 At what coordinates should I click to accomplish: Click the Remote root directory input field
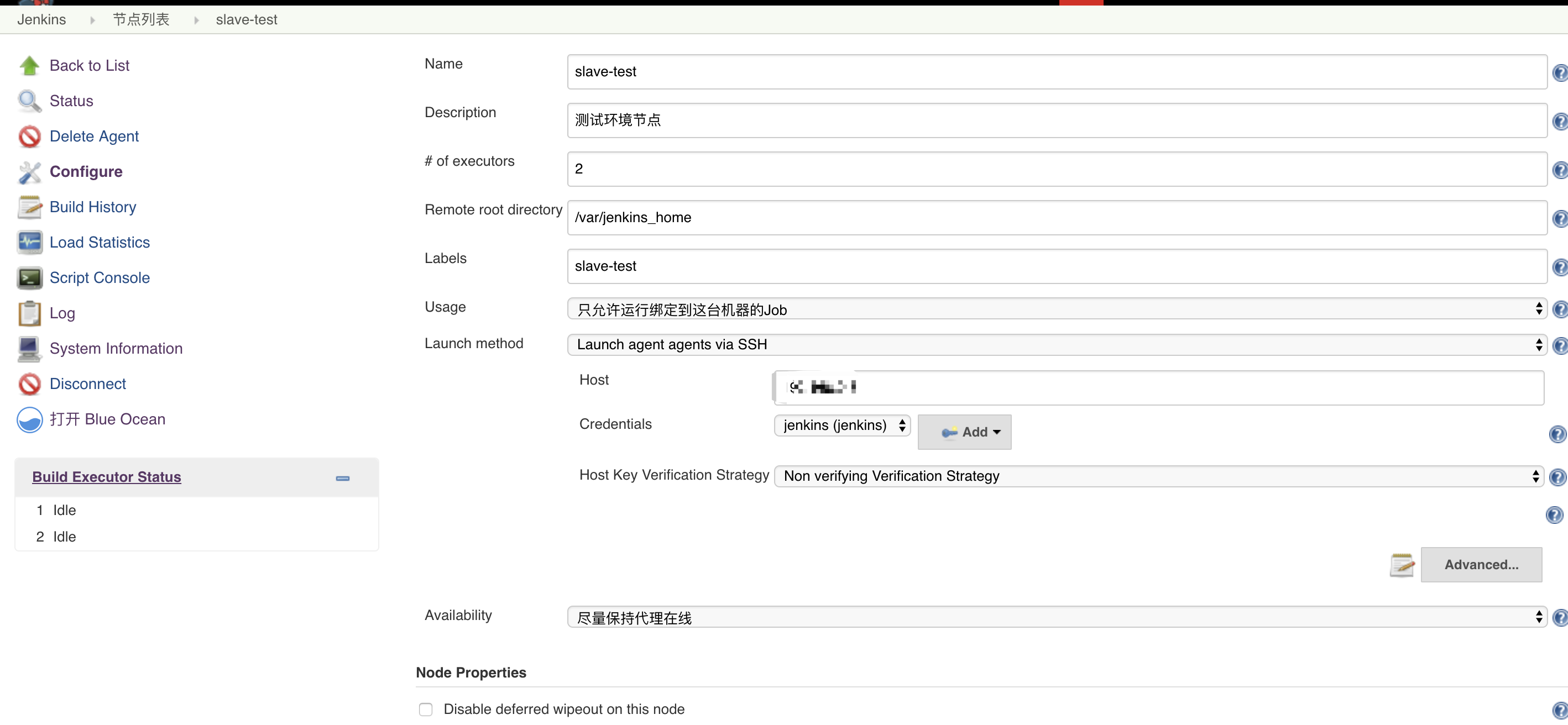[x=1056, y=218]
